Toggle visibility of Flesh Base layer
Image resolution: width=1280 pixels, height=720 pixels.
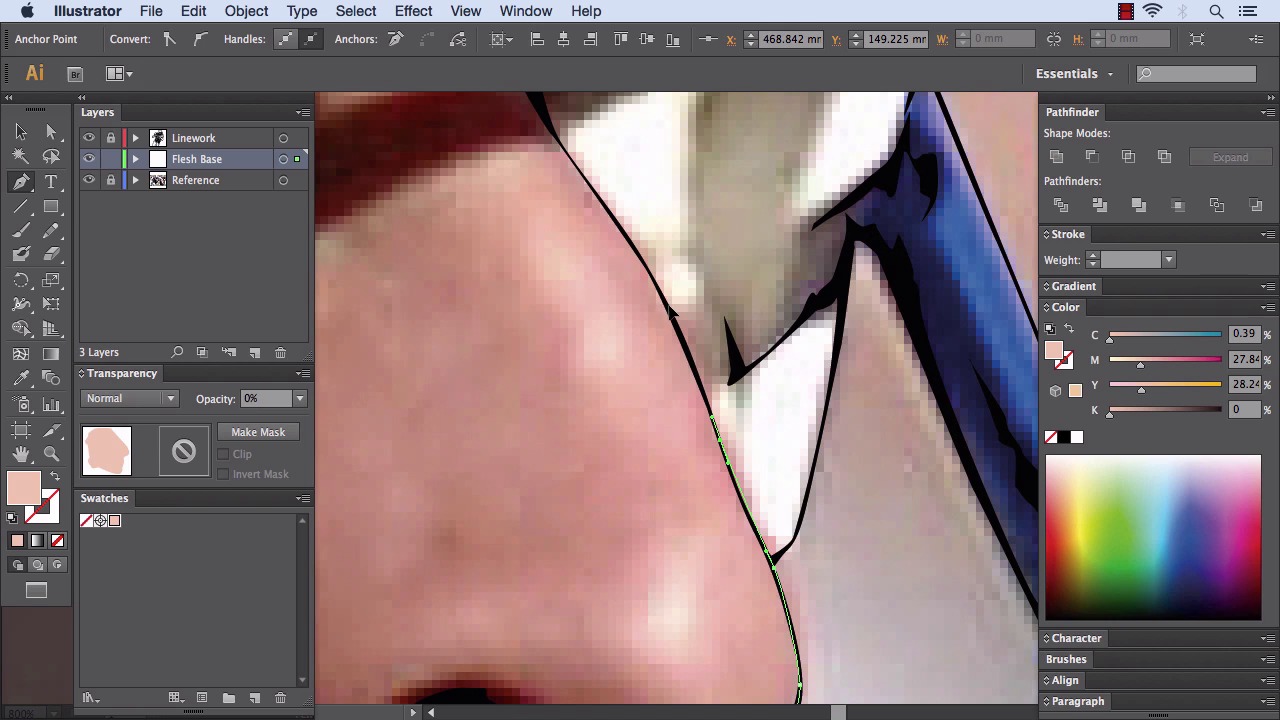coord(89,159)
